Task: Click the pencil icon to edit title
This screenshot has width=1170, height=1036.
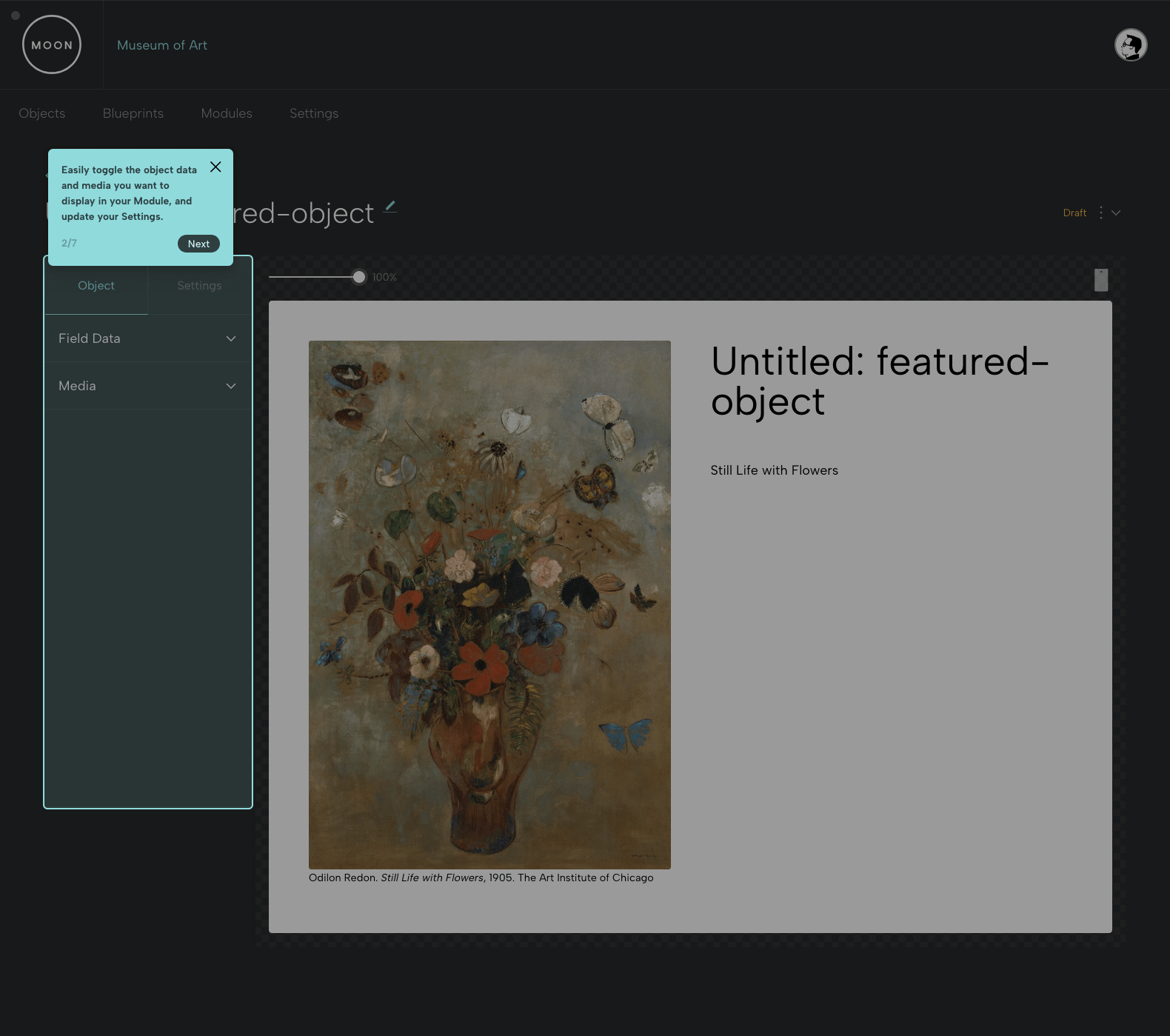Action: 390,207
